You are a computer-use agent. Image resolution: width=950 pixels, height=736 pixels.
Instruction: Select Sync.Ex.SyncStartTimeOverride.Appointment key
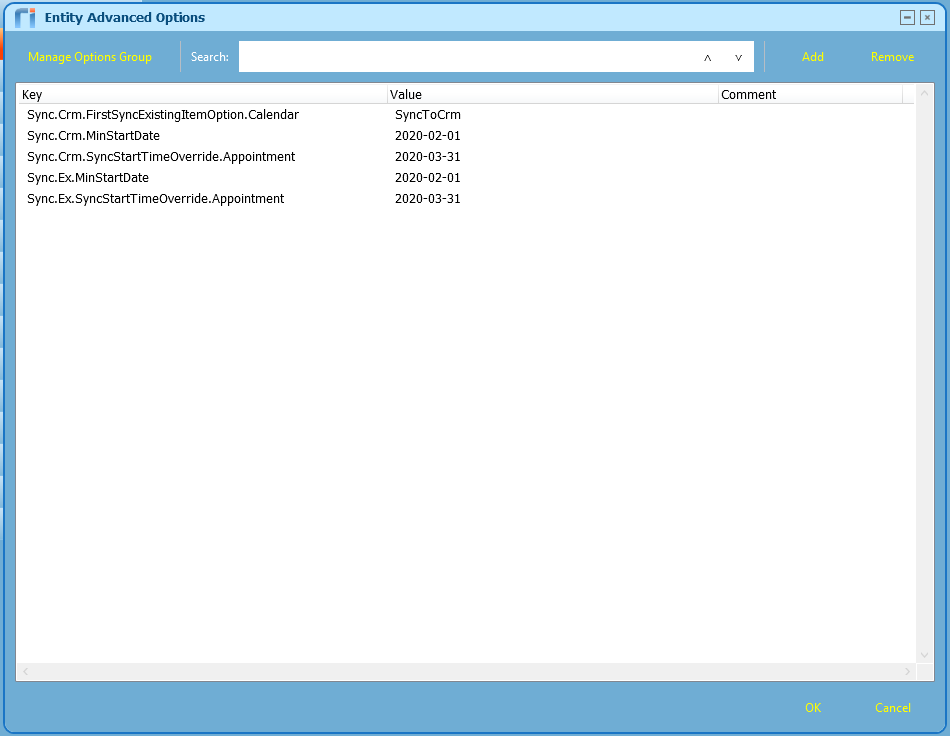point(156,199)
